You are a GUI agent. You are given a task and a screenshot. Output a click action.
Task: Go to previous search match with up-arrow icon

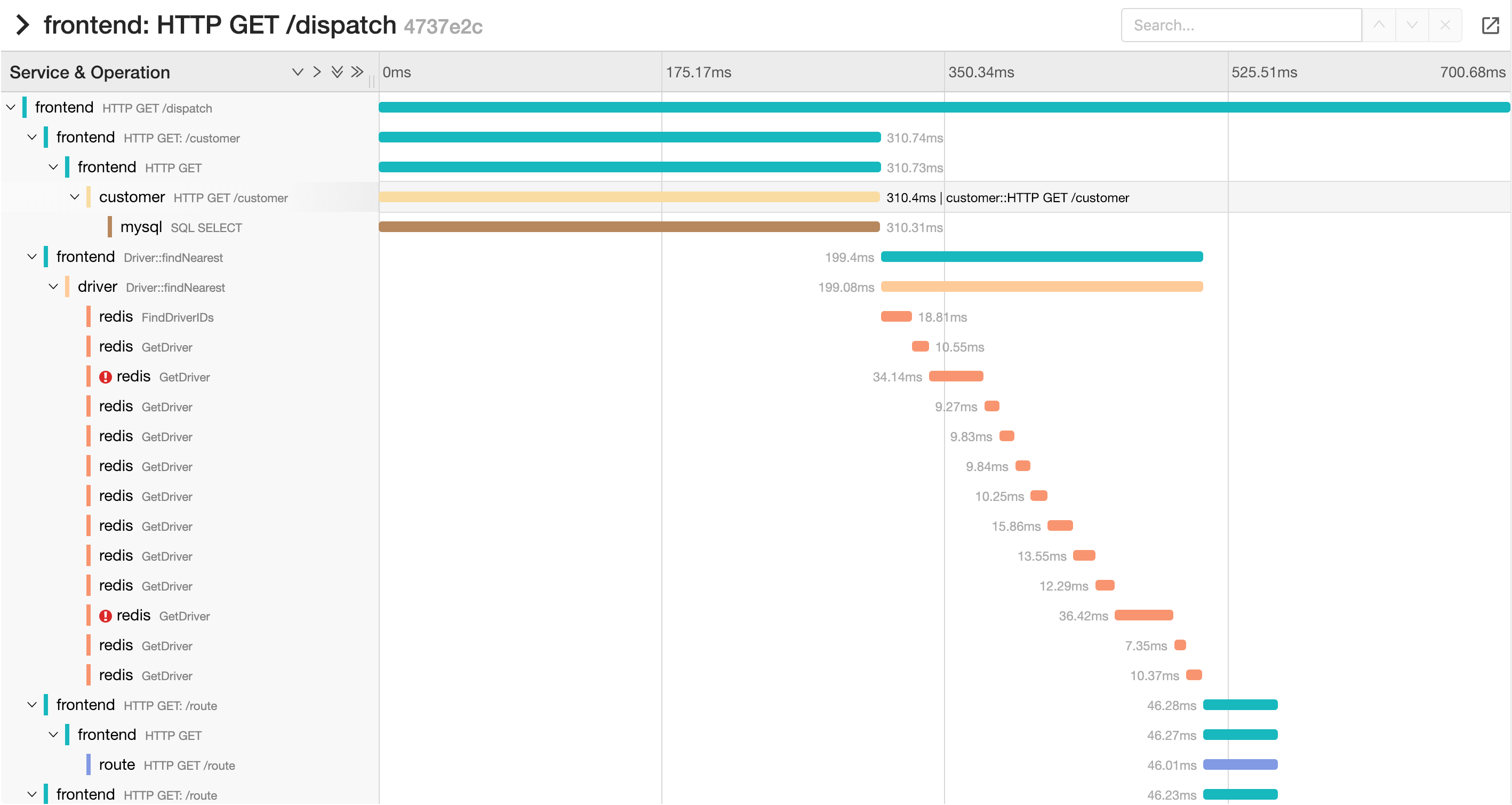[x=1379, y=25]
